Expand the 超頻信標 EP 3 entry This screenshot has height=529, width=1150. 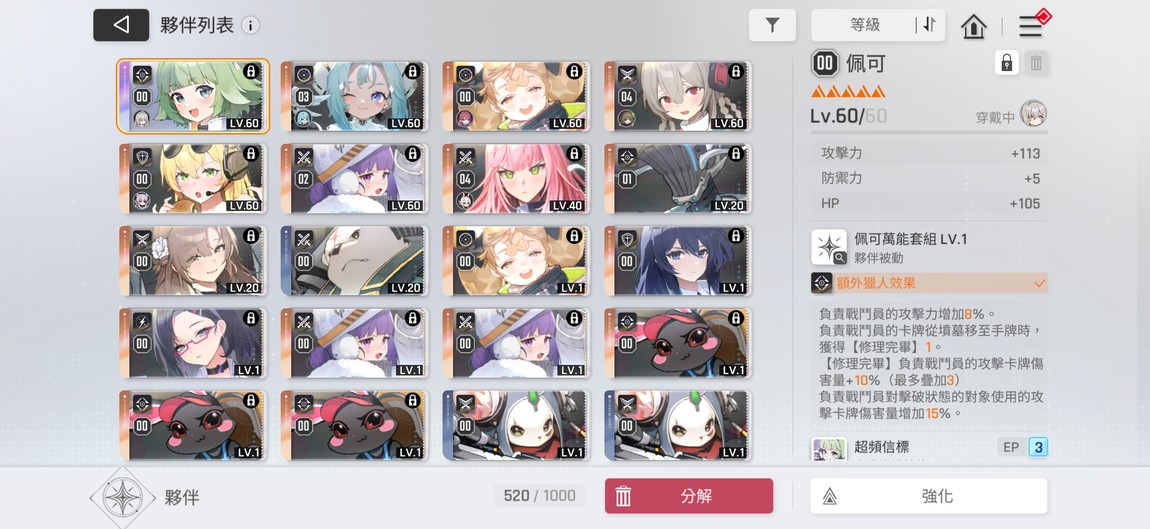click(929, 447)
